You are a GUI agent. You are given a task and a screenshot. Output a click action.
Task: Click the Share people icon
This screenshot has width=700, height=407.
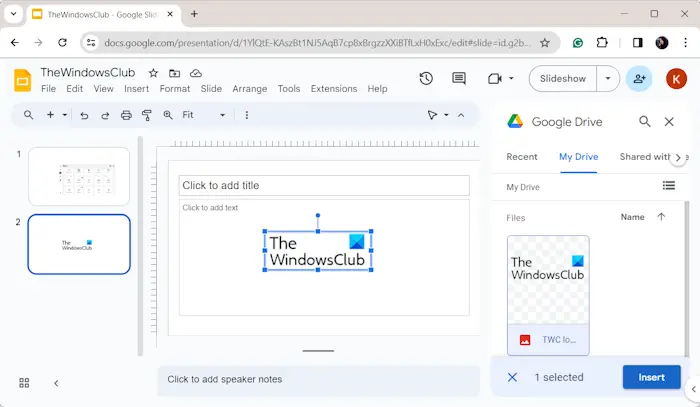[x=639, y=79]
